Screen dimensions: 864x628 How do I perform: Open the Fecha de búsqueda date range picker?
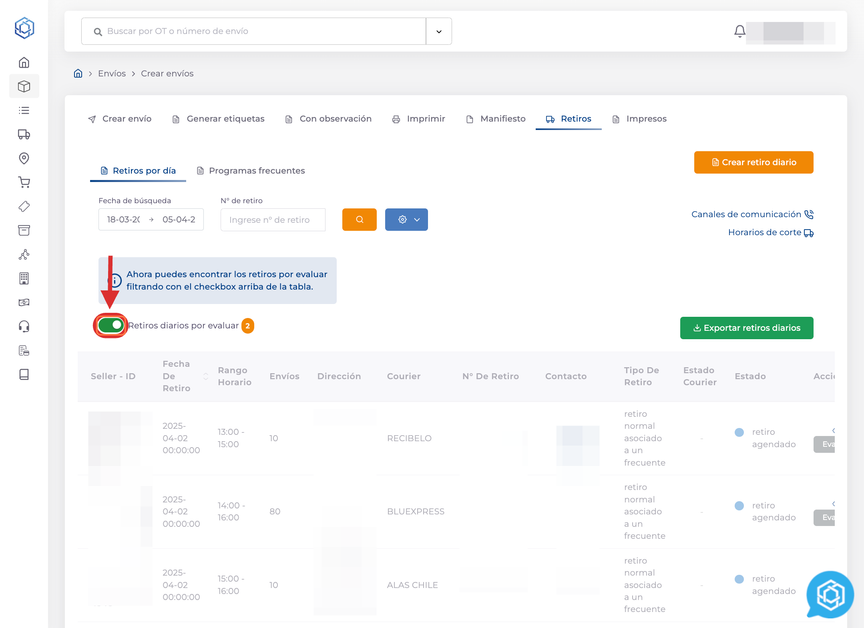coord(151,219)
